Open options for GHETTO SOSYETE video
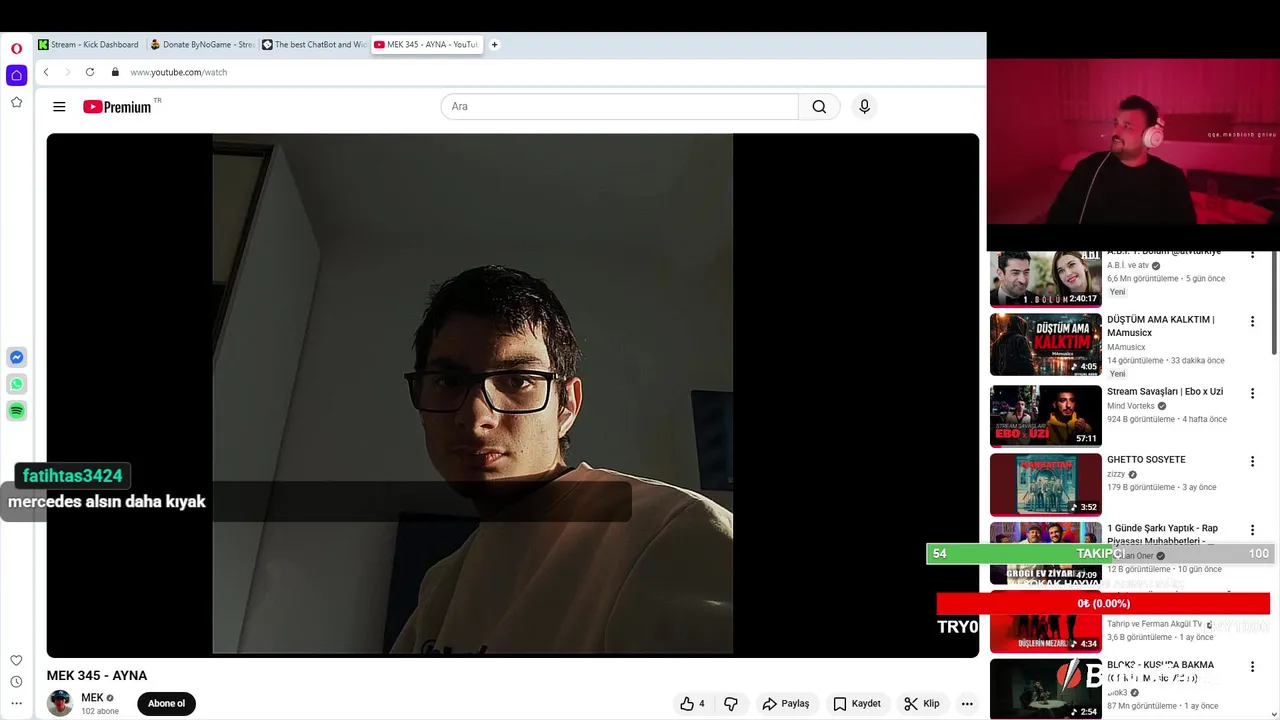 pyautogui.click(x=1252, y=461)
